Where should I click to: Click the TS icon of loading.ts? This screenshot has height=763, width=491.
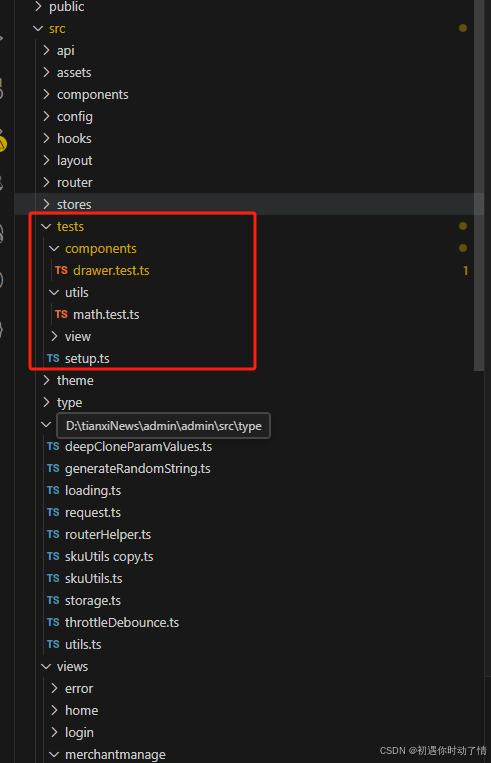coord(53,490)
